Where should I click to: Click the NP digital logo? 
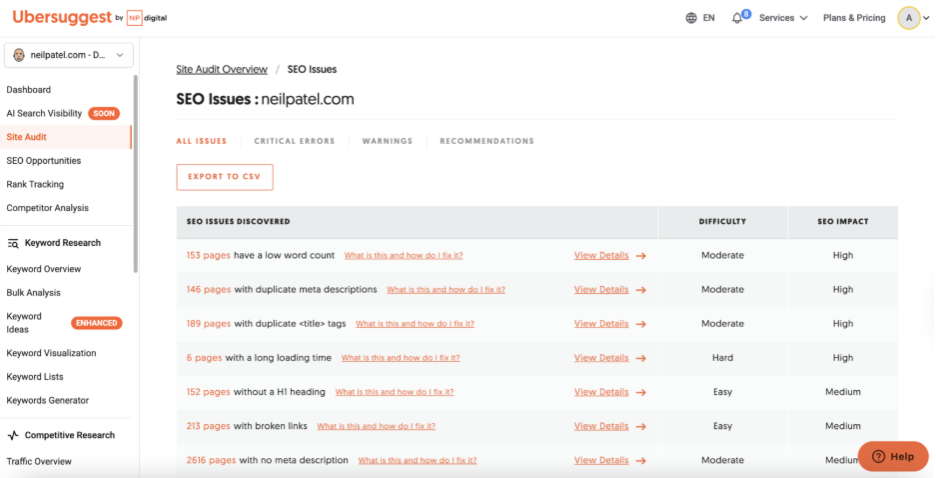(x=147, y=18)
